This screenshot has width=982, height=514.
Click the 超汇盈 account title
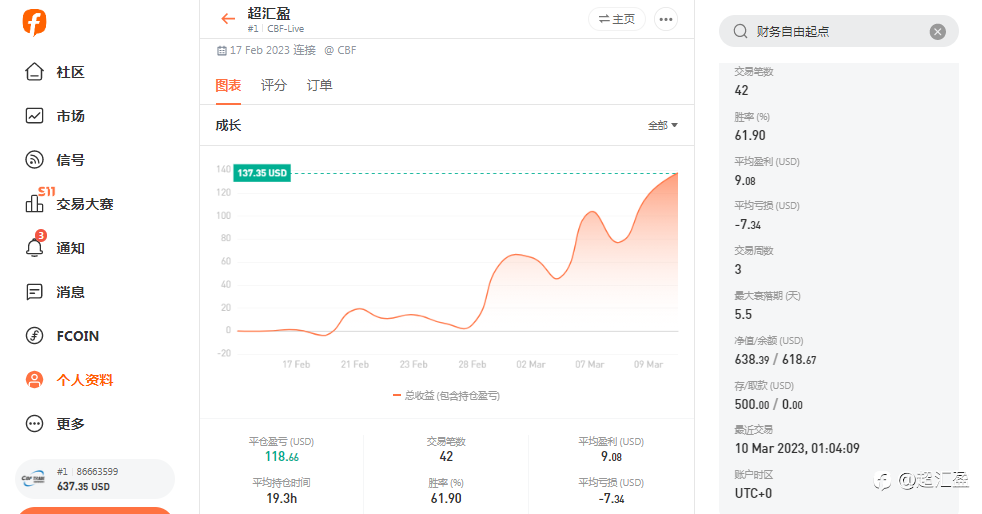269,13
